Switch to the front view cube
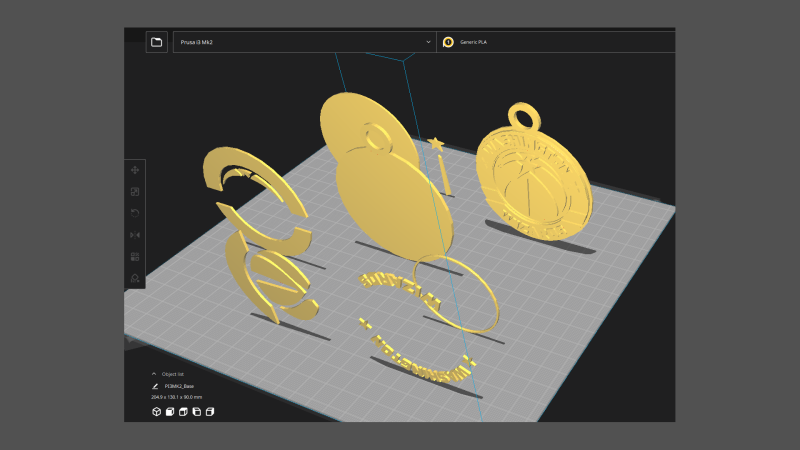Image resolution: width=800 pixels, height=450 pixels. click(170, 411)
